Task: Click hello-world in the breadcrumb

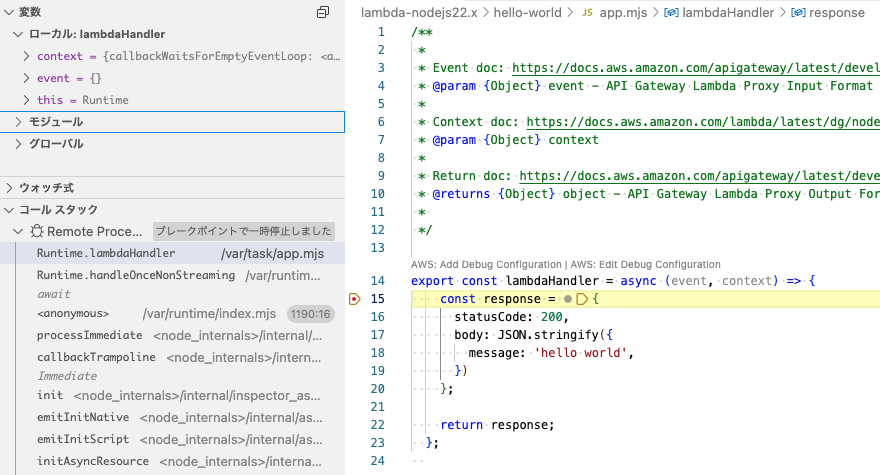Action: point(527,12)
